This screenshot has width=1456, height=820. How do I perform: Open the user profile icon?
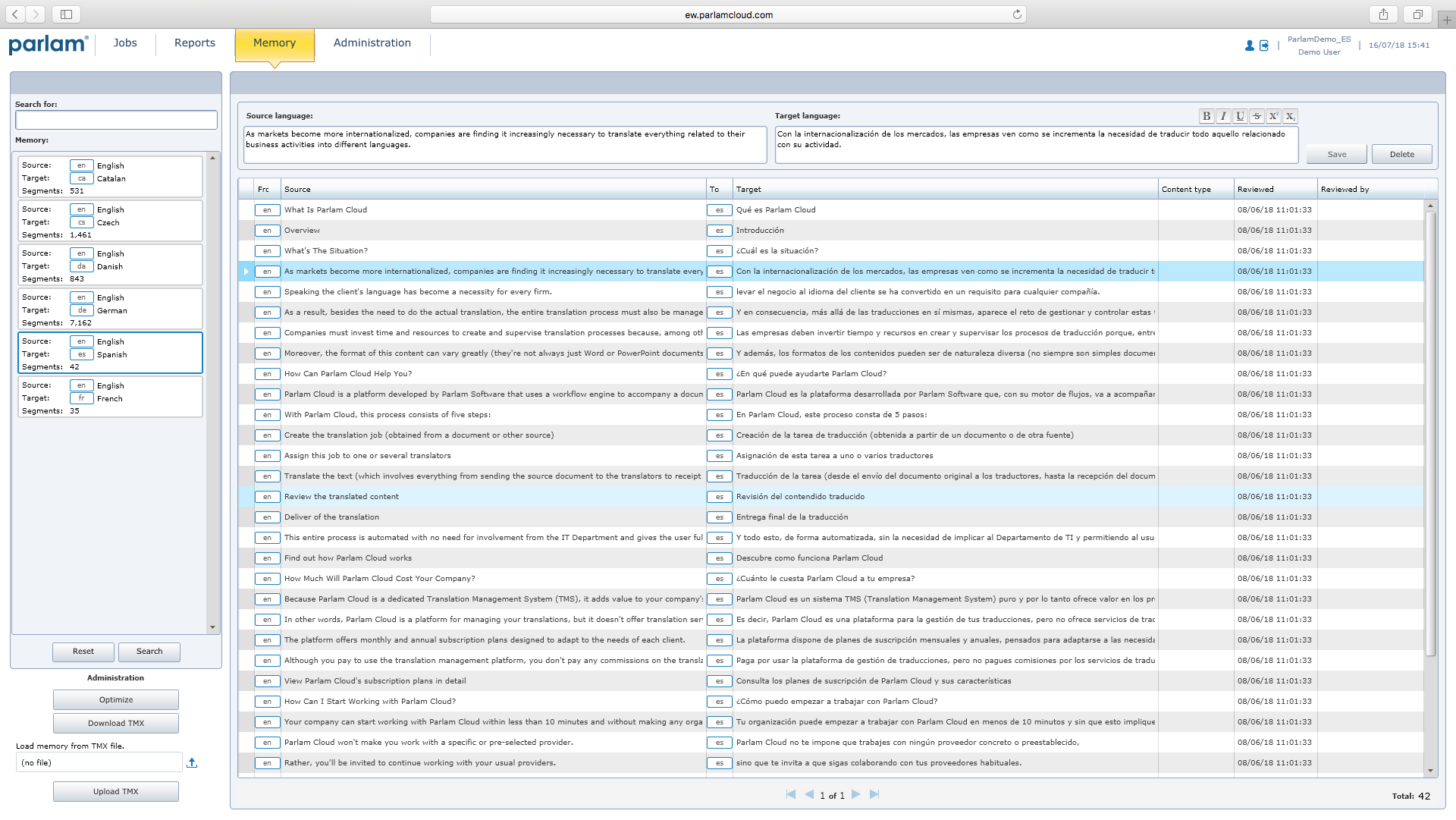coord(1248,46)
